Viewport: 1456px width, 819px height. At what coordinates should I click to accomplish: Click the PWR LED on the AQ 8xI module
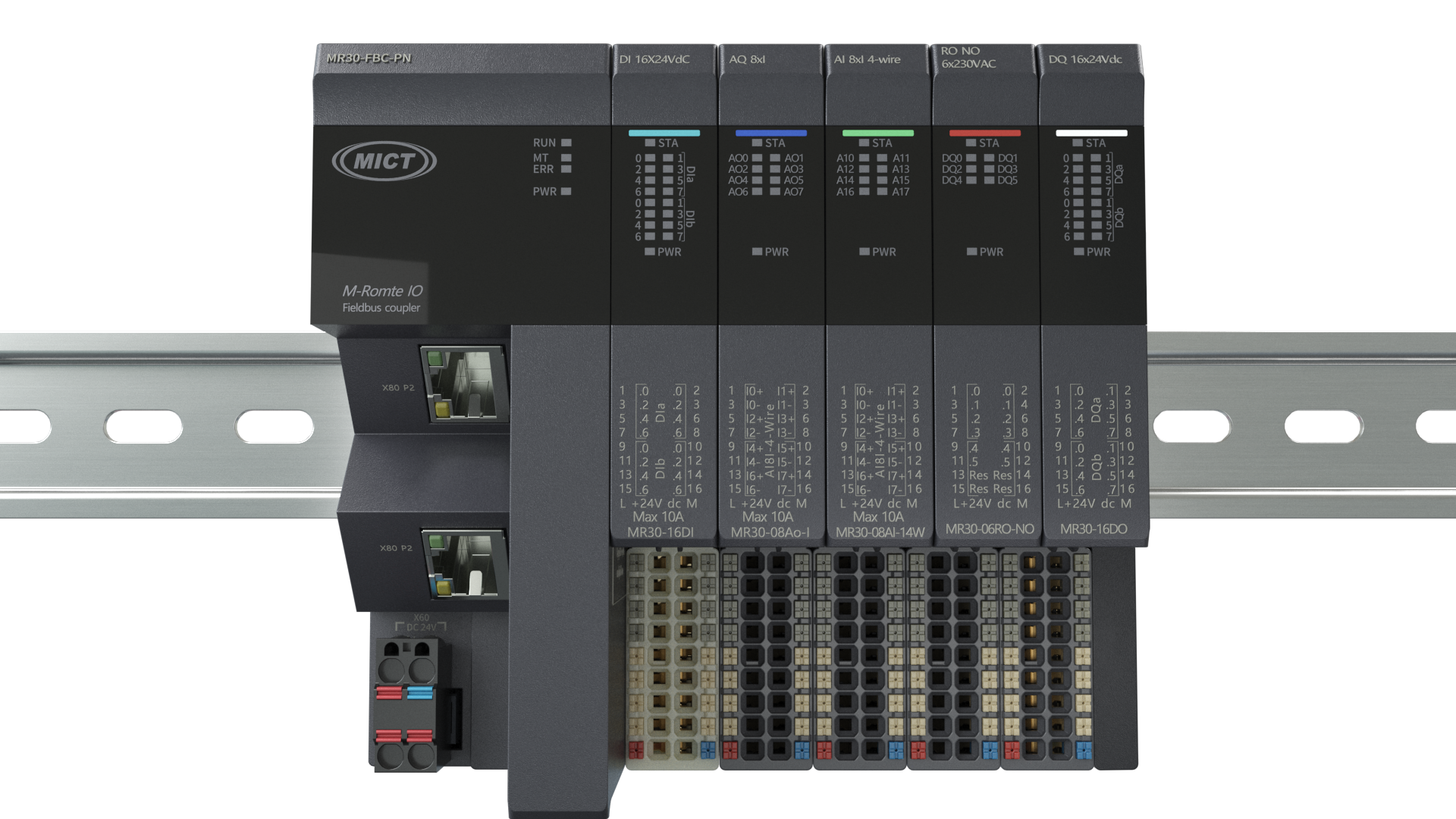(757, 251)
